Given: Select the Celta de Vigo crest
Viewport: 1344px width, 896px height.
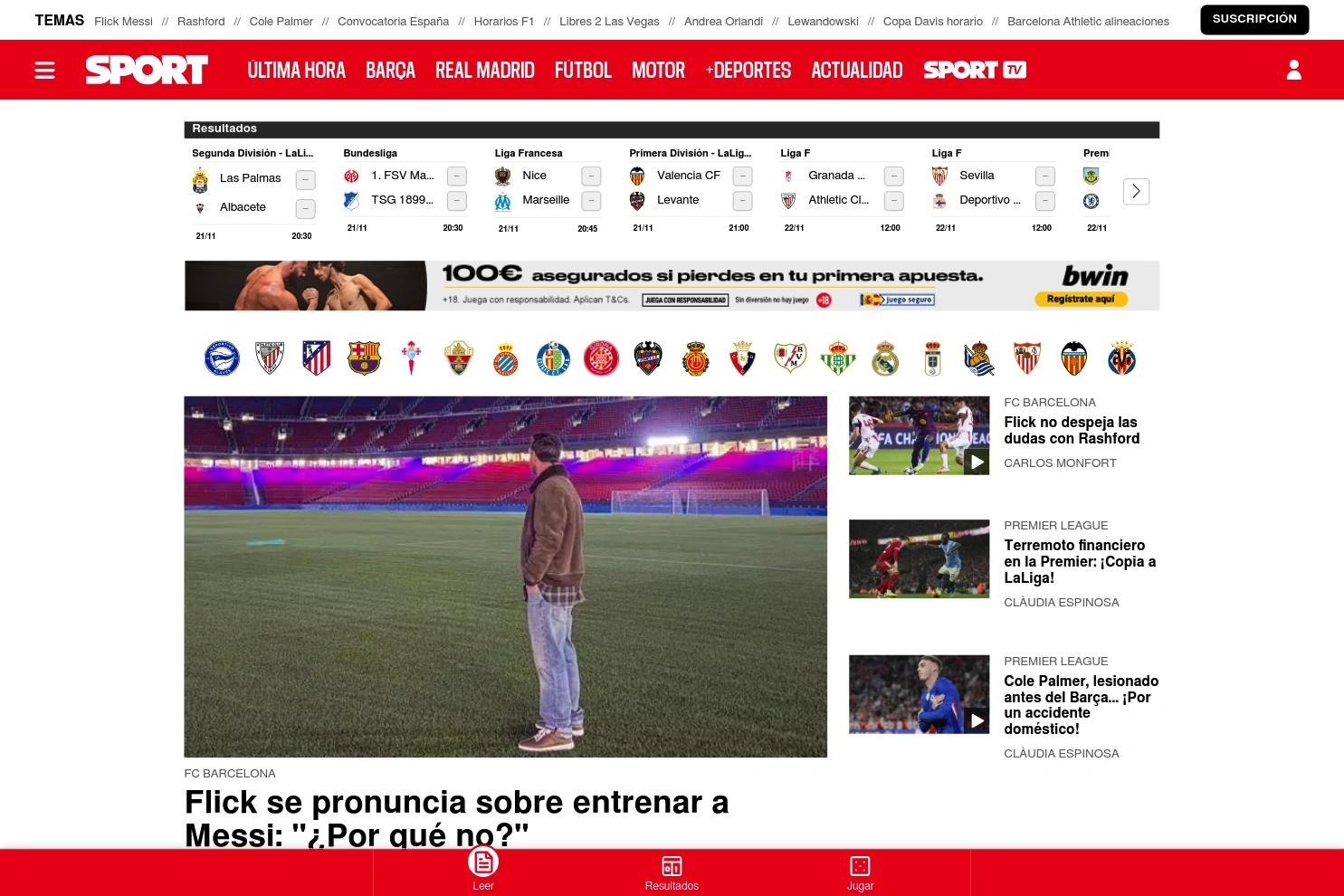Looking at the screenshot, I should pos(411,358).
